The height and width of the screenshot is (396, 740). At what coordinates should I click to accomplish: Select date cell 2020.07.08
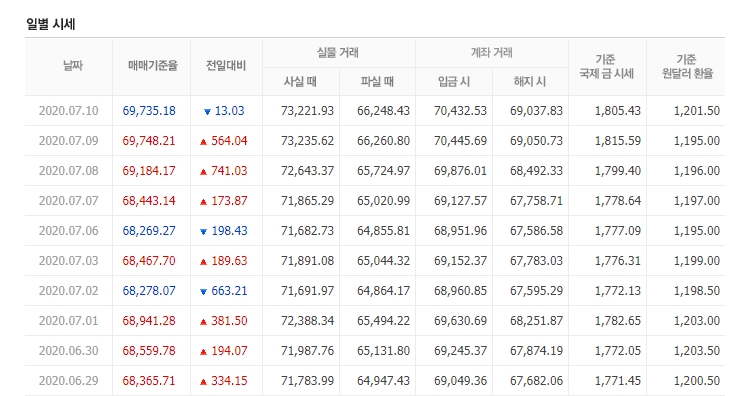tap(68, 171)
